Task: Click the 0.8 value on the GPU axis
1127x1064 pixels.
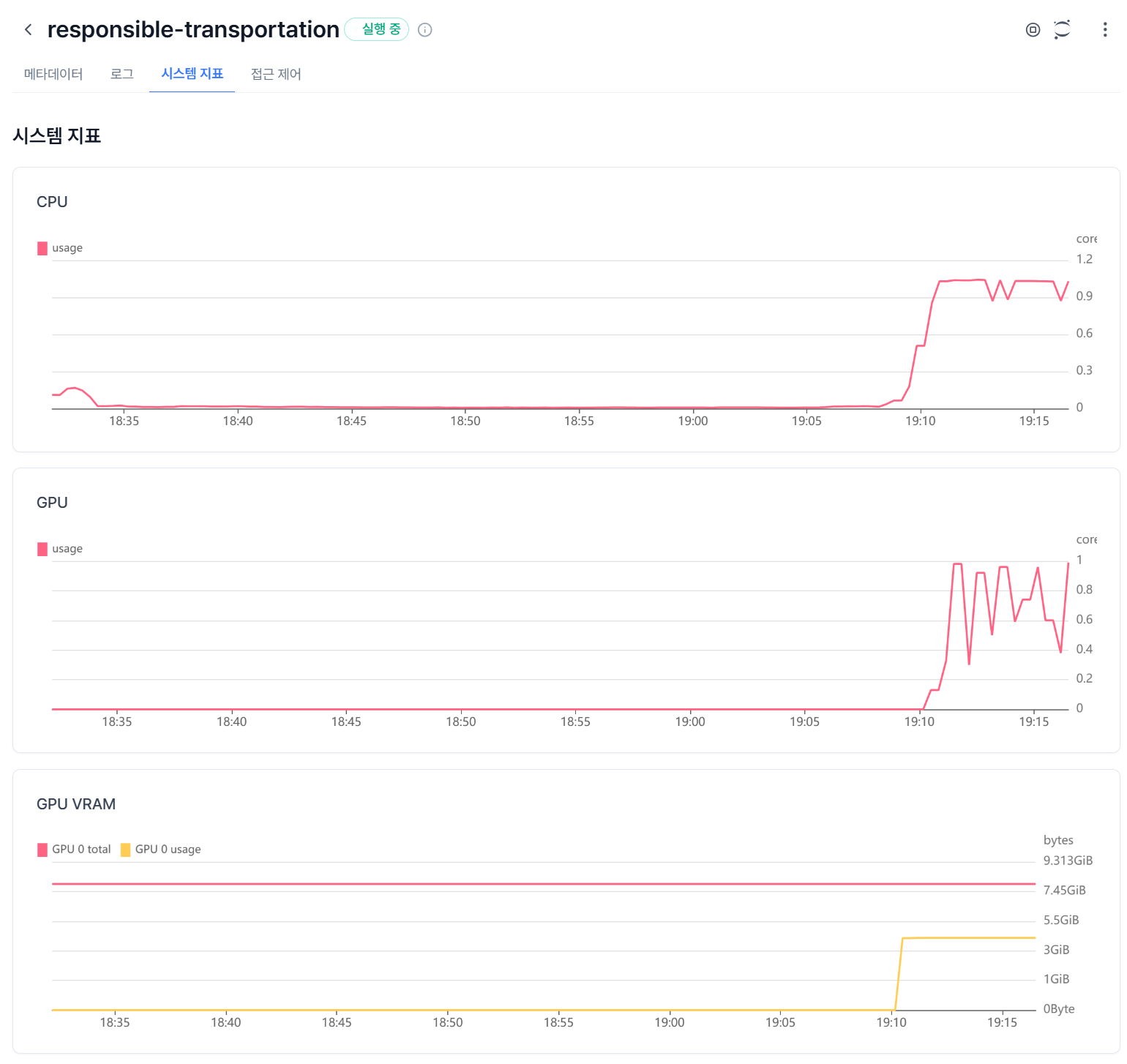Action: (1085, 590)
